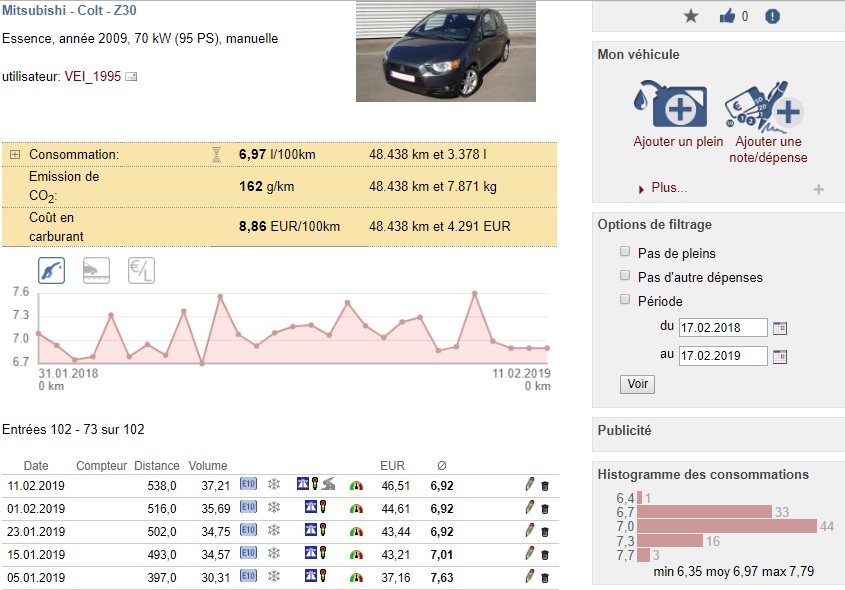Image resolution: width=845 pixels, height=590 pixels.
Task: Toggle the 'Période' checkbox
Action: coord(625,299)
